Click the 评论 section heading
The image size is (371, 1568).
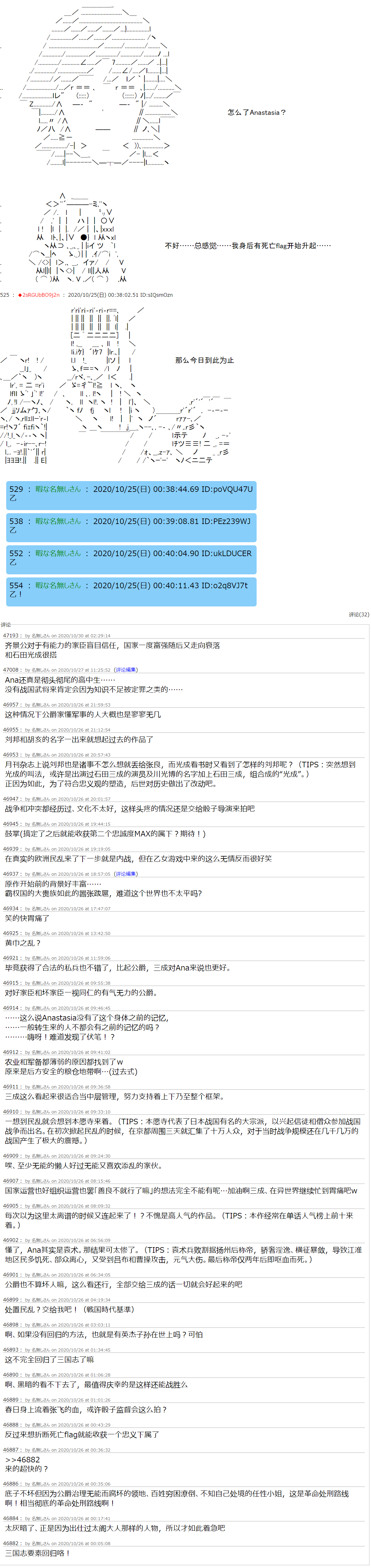(x=6, y=625)
